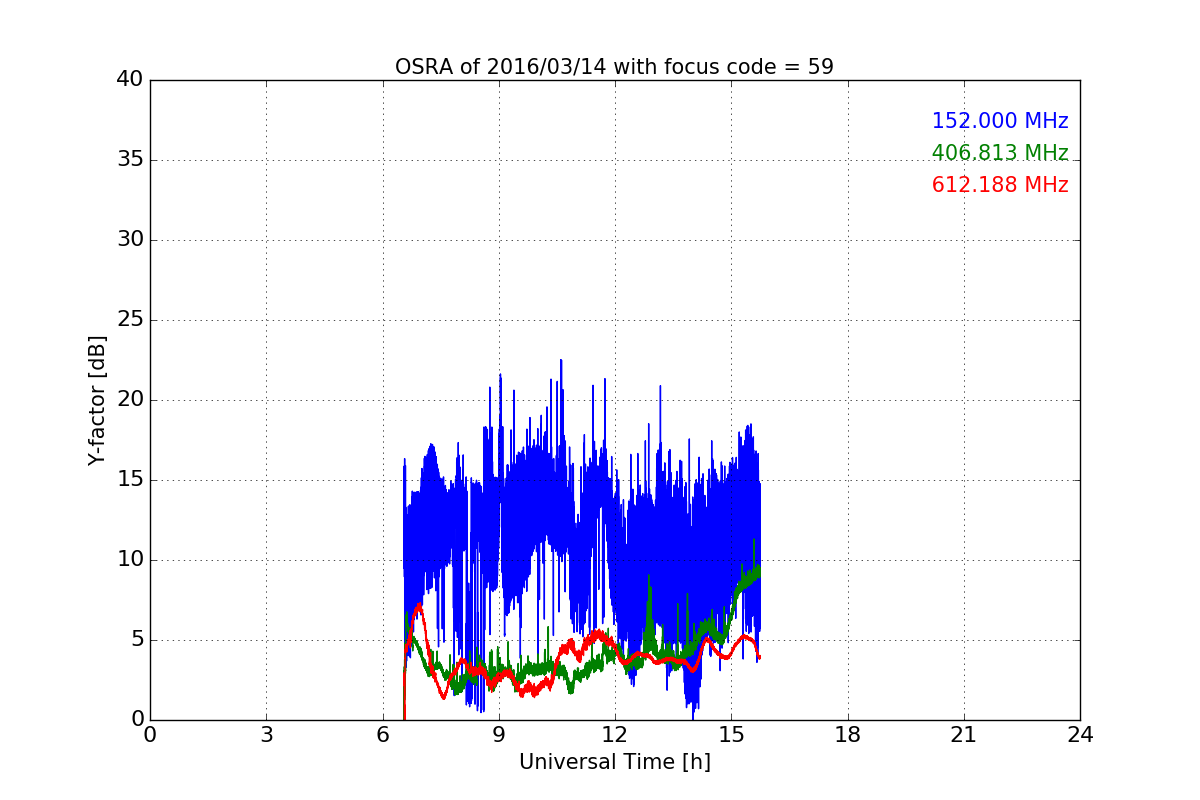Screen dimensions: 1200x800
Task: Click the y-axis tick label 40
Action: coord(130,80)
